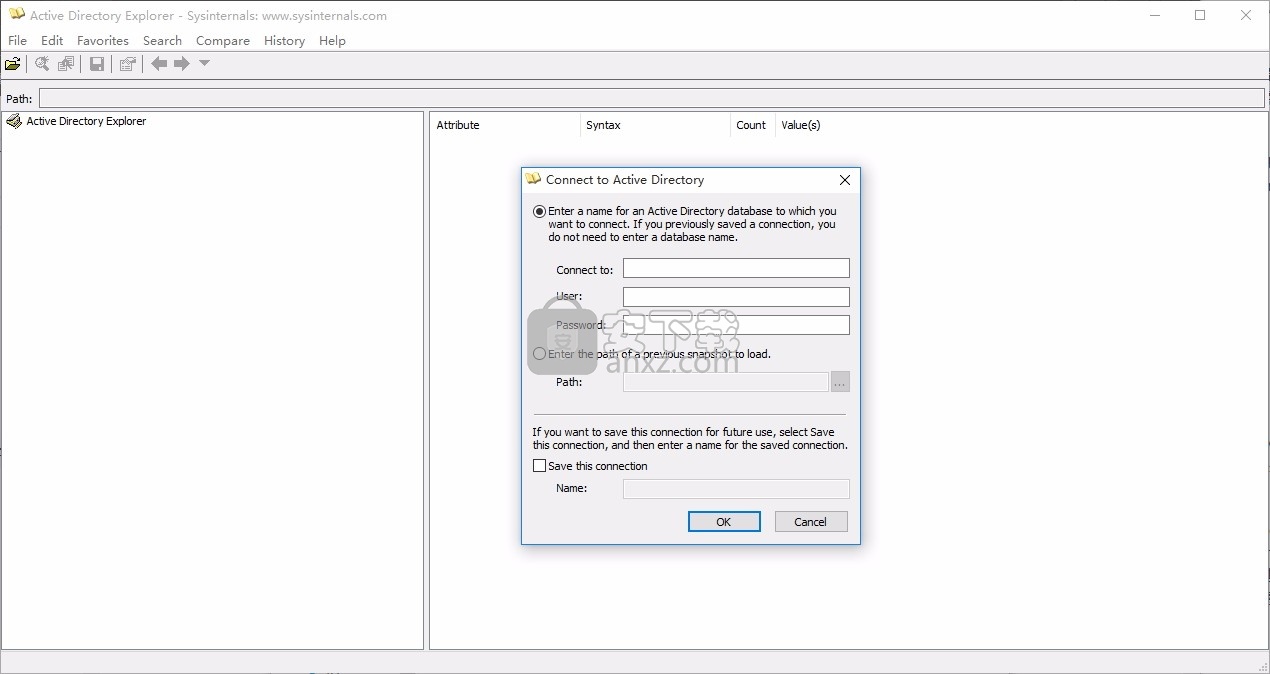The image size is (1270, 674).
Task: Click the snapshot Path browse button
Action: click(x=840, y=382)
